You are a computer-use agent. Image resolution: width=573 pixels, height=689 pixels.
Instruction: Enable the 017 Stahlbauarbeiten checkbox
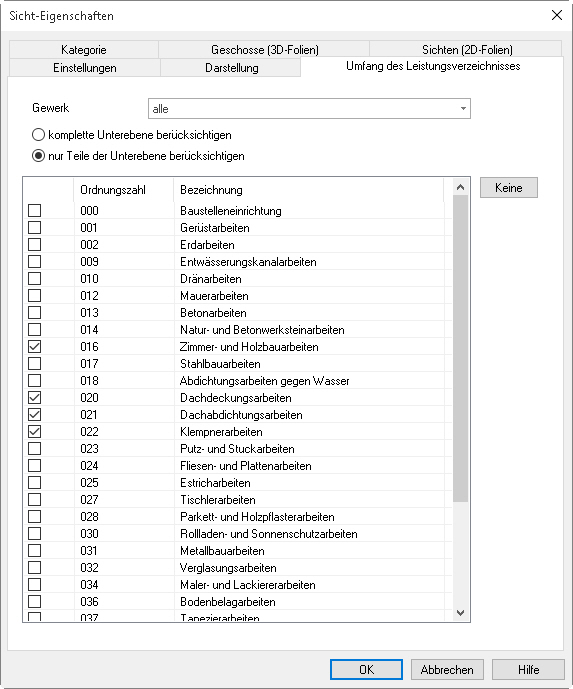pos(35,363)
